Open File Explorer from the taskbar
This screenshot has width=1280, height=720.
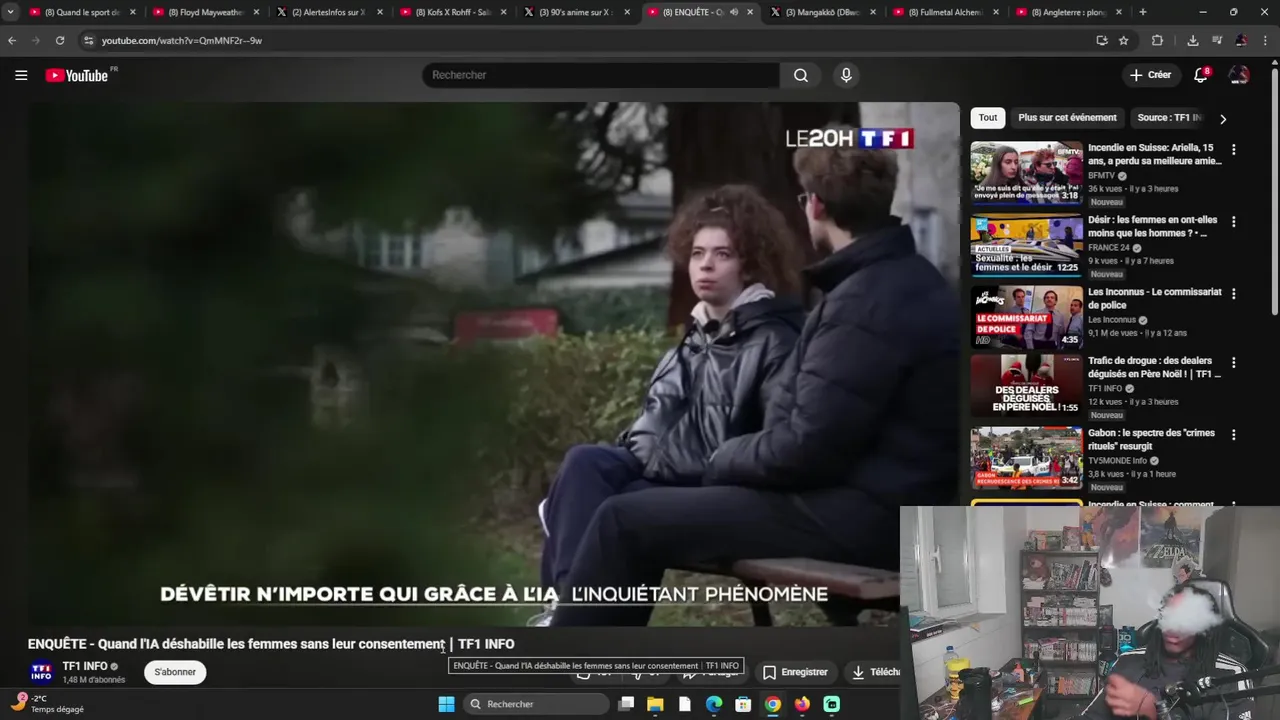click(x=655, y=704)
